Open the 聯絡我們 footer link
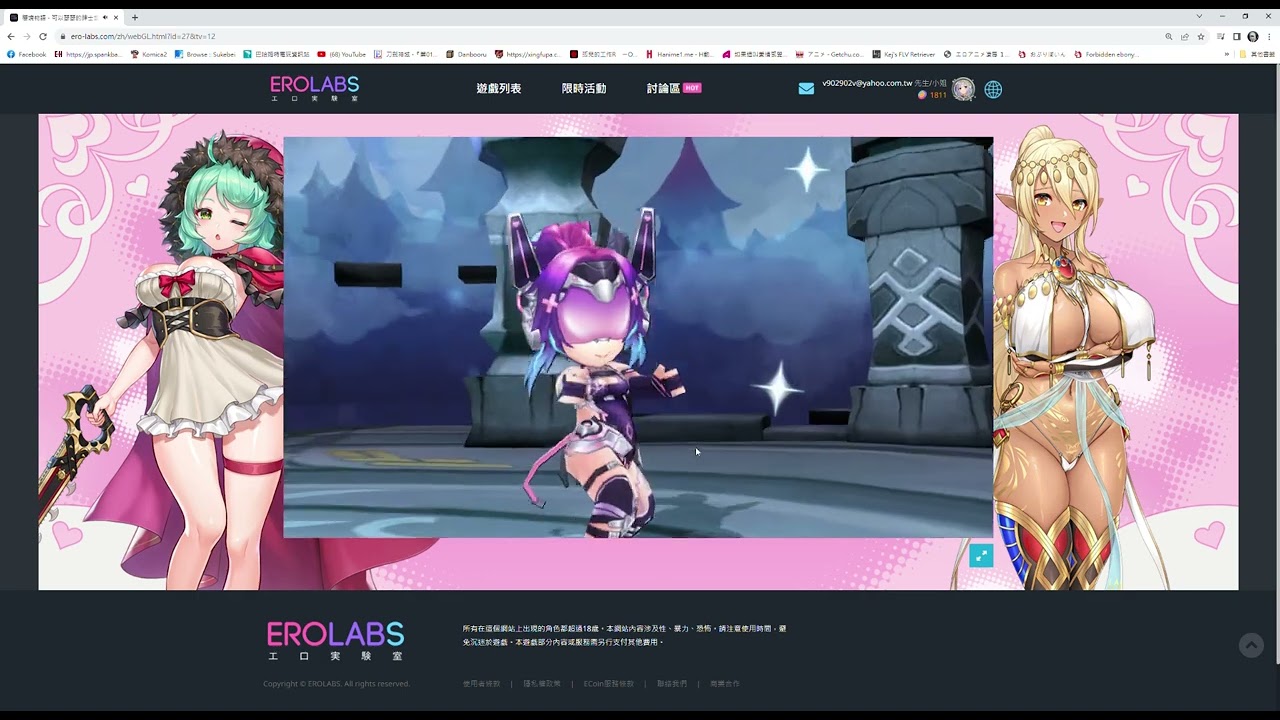This screenshot has height=720, width=1280. (672, 684)
